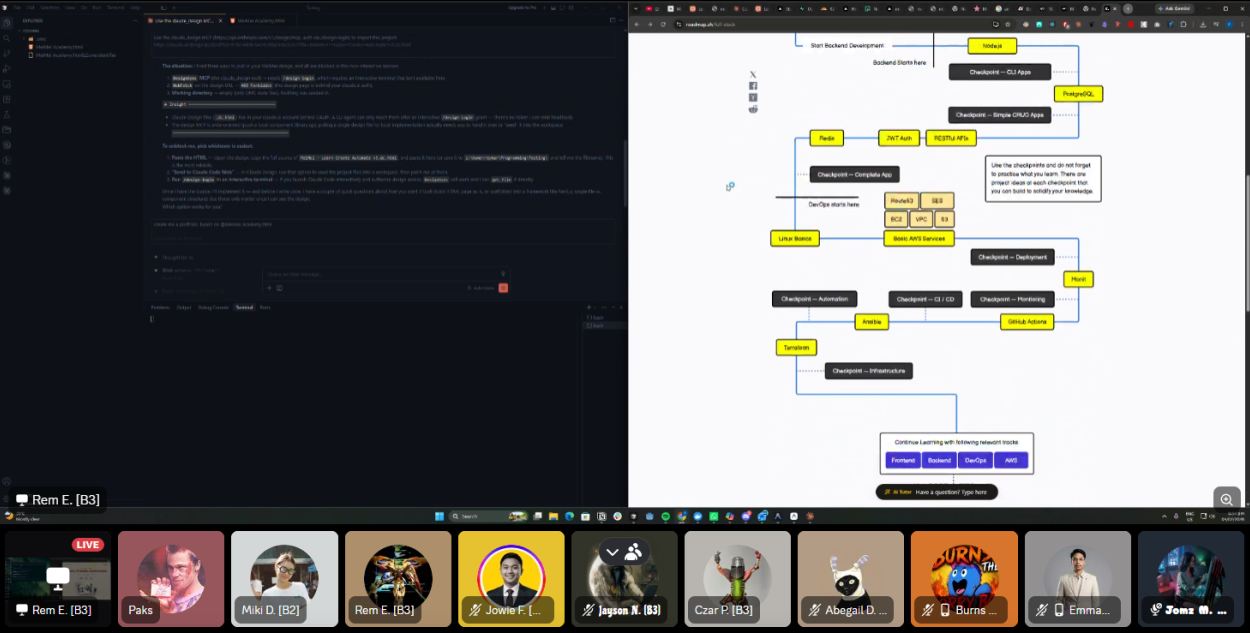This screenshot has width=1250, height=633.
Task: Click the AI Tutor question input bar
Action: click(x=937, y=492)
